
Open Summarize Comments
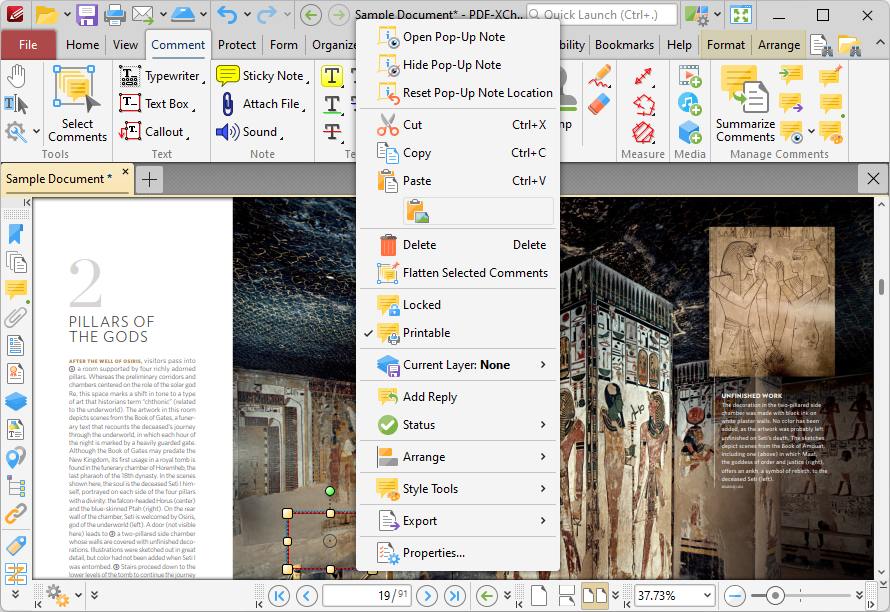pyautogui.click(x=745, y=104)
